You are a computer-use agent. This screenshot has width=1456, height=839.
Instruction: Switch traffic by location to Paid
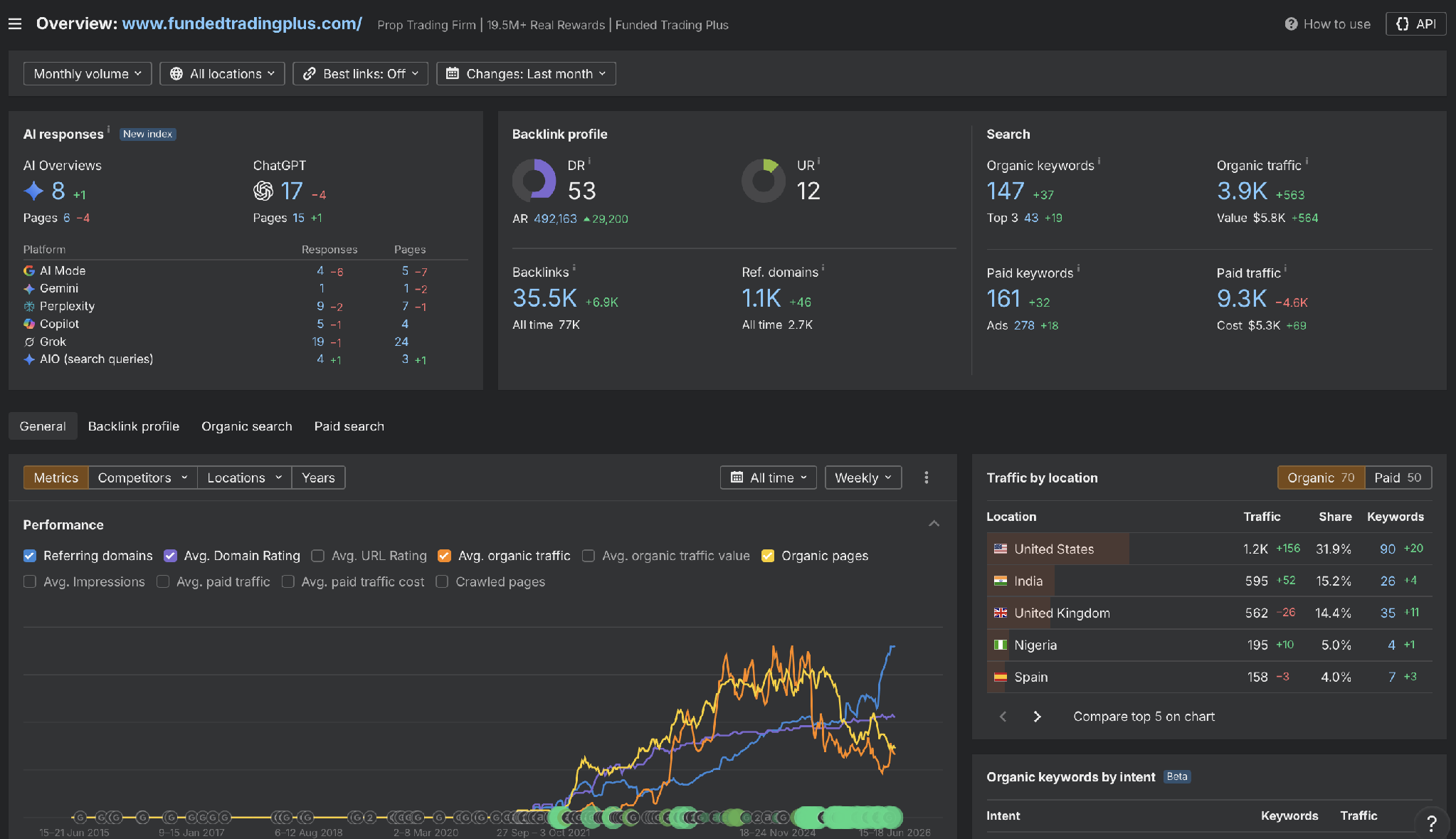click(x=1398, y=478)
